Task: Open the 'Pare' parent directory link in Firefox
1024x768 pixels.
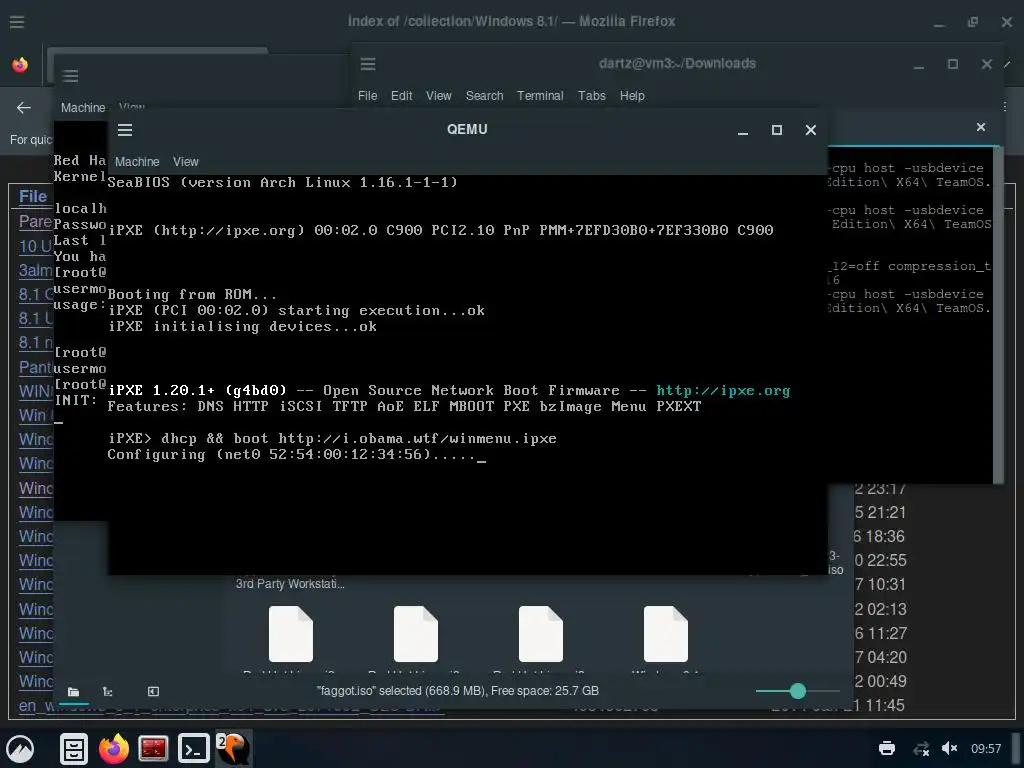Action: point(35,222)
